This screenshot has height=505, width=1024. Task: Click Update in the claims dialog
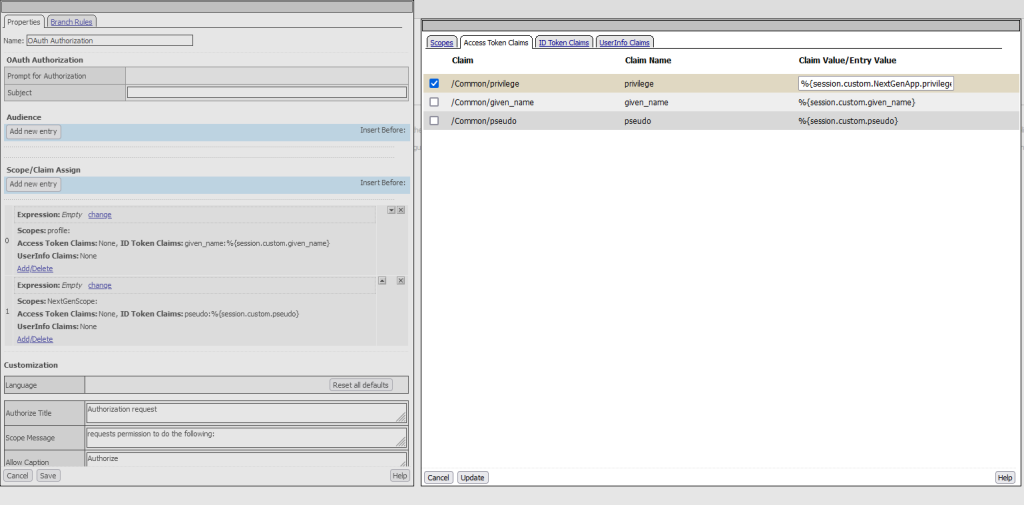point(472,478)
